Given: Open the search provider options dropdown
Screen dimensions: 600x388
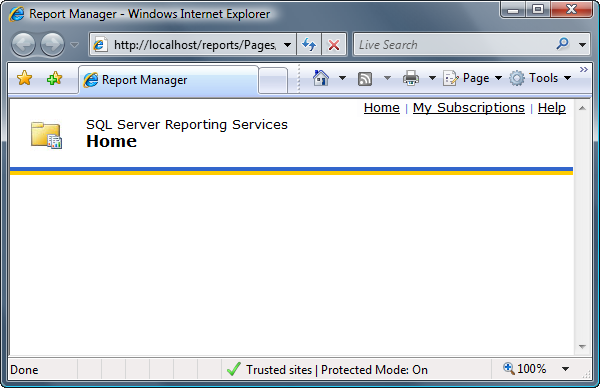Looking at the screenshot, I should 582,45.
